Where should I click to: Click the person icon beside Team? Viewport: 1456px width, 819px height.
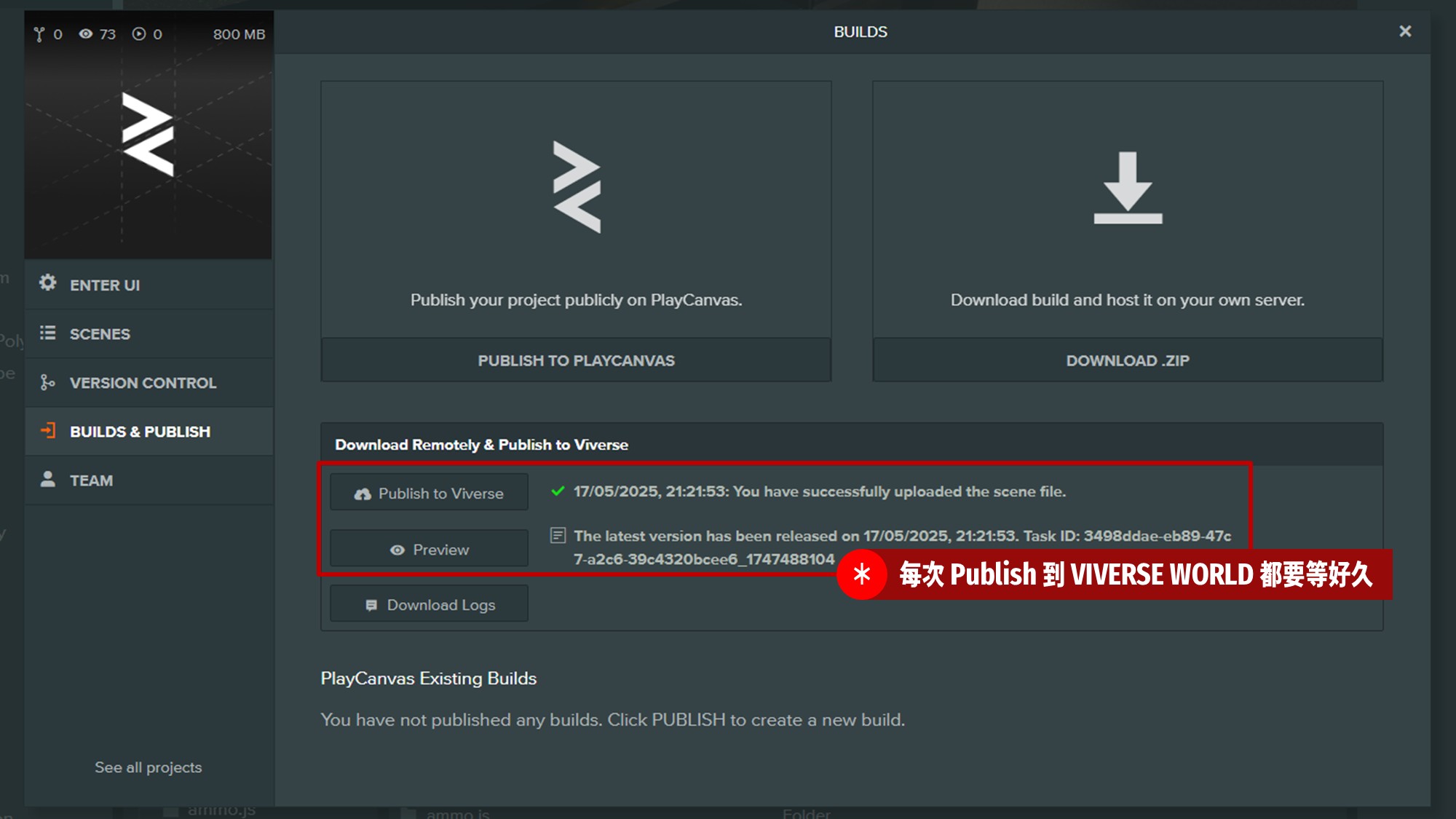coord(48,479)
